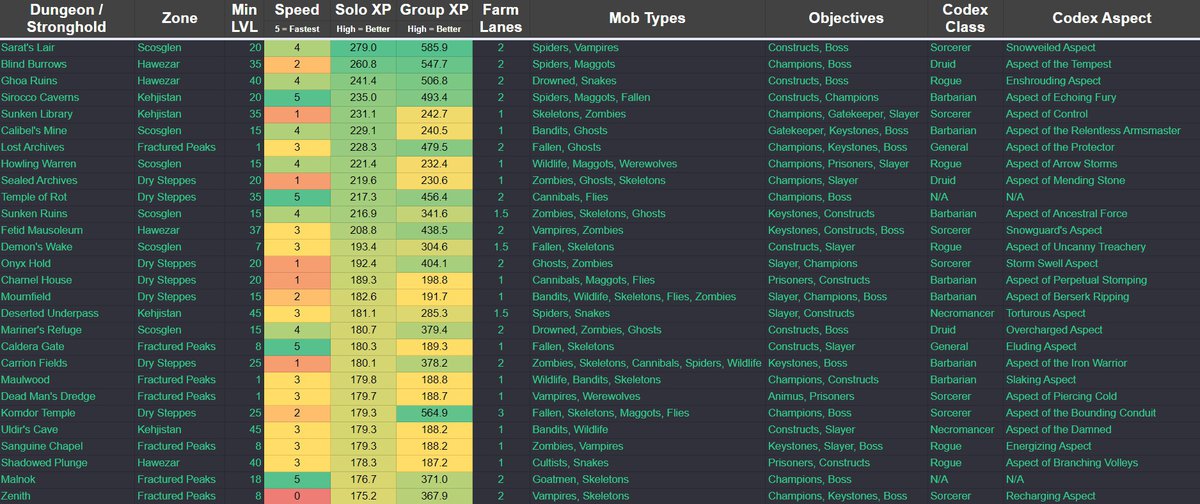Click the Mob Types column header
Image resolution: width=1200 pixels, height=504 pixels.
point(647,19)
